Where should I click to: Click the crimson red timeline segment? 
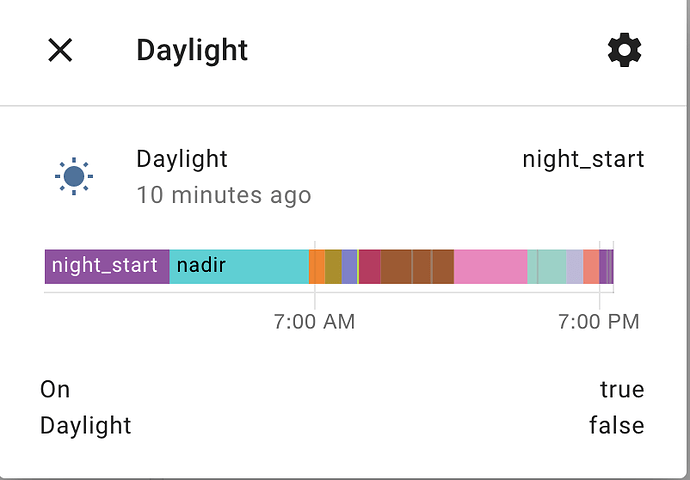(369, 266)
